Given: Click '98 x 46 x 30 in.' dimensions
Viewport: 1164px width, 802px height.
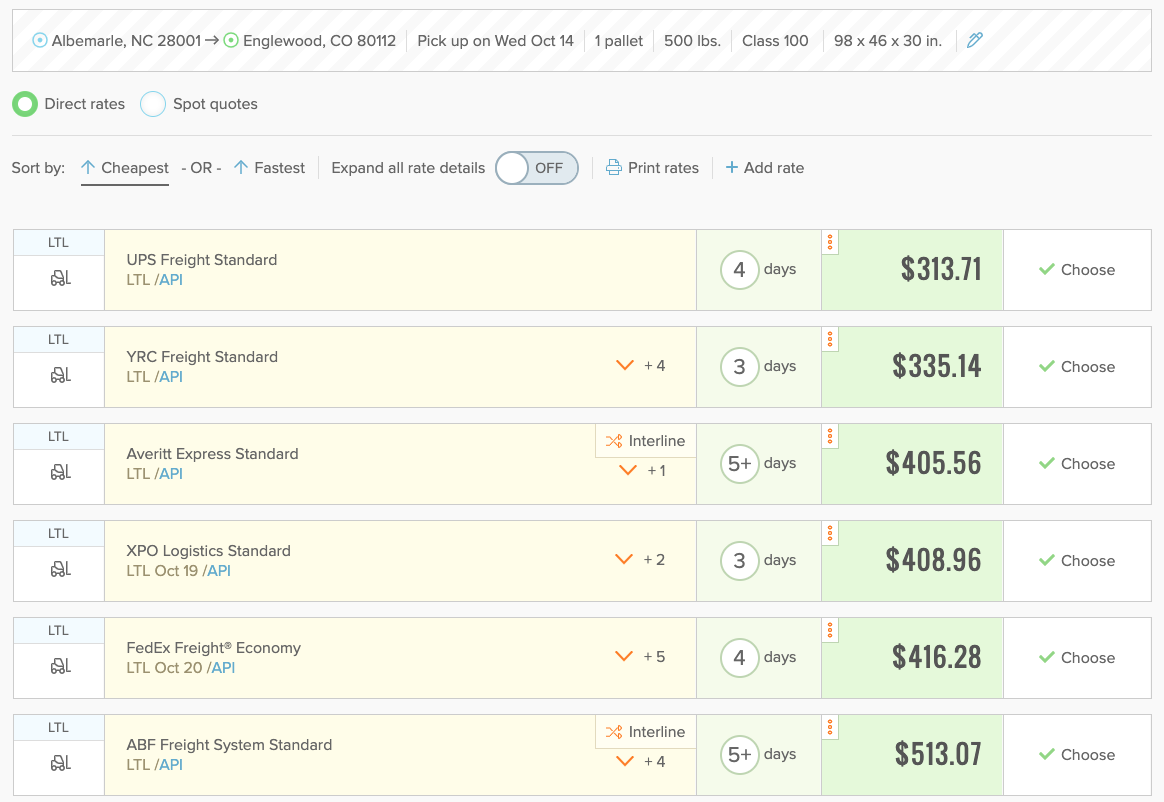Looking at the screenshot, I should (x=888, y=41).
